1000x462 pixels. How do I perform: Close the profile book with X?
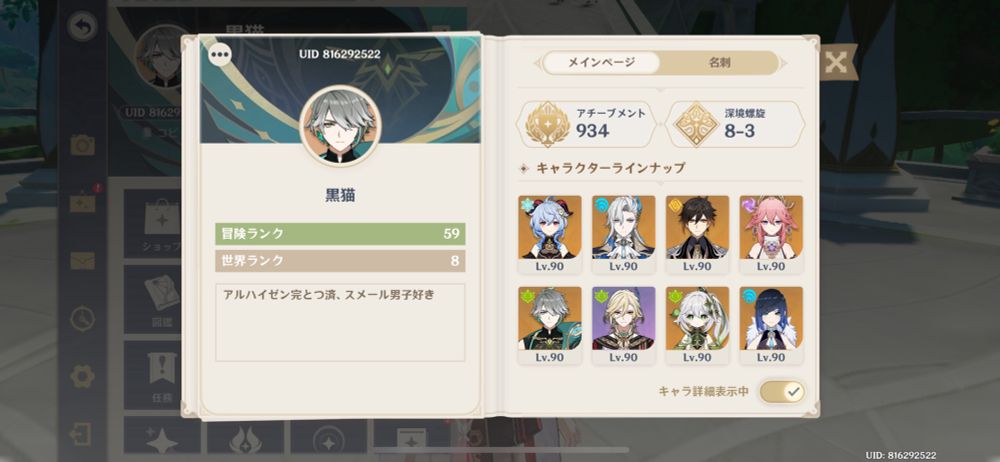click(835, 63)
